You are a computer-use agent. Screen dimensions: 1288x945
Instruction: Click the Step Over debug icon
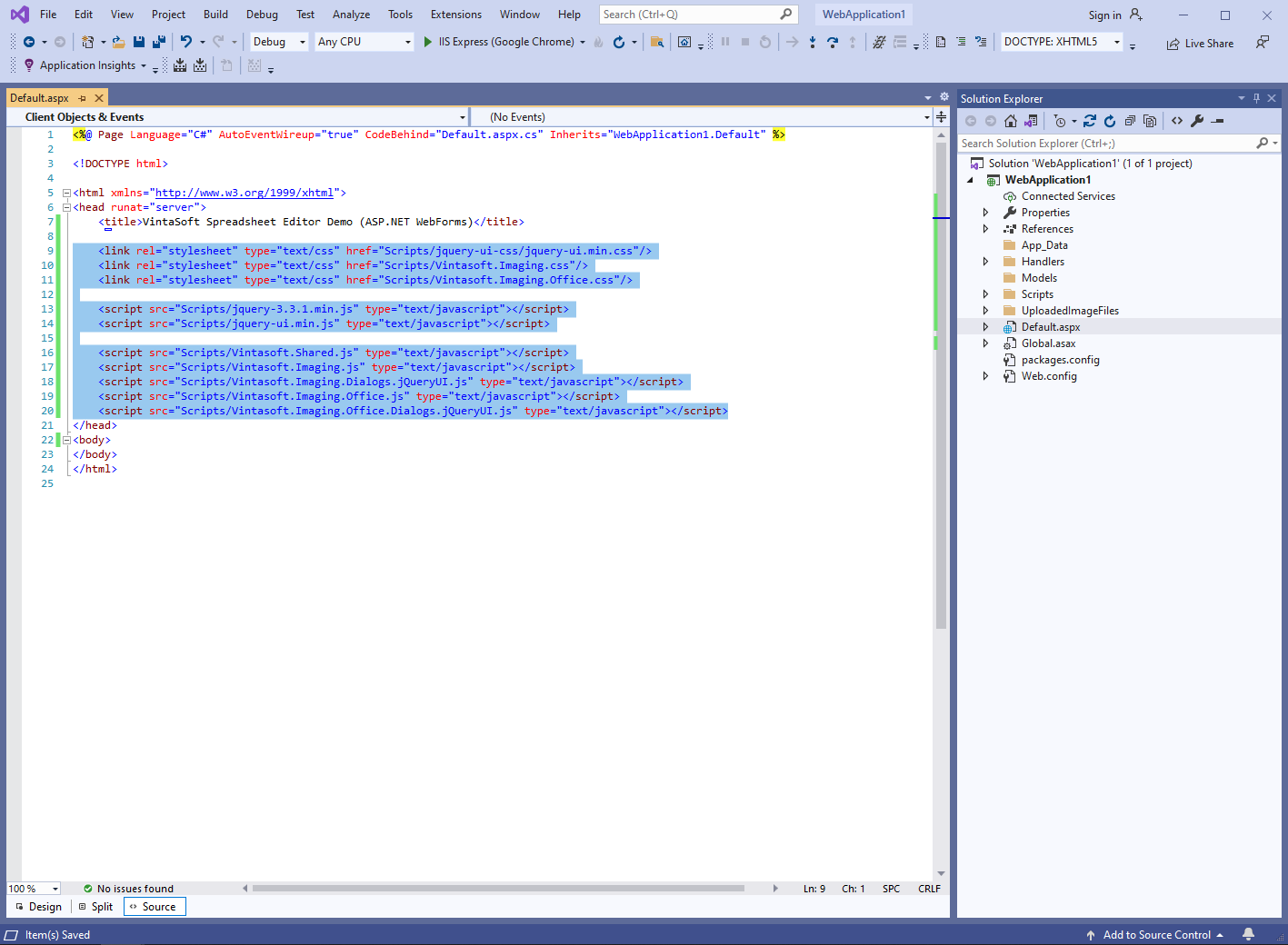point(833,42)
